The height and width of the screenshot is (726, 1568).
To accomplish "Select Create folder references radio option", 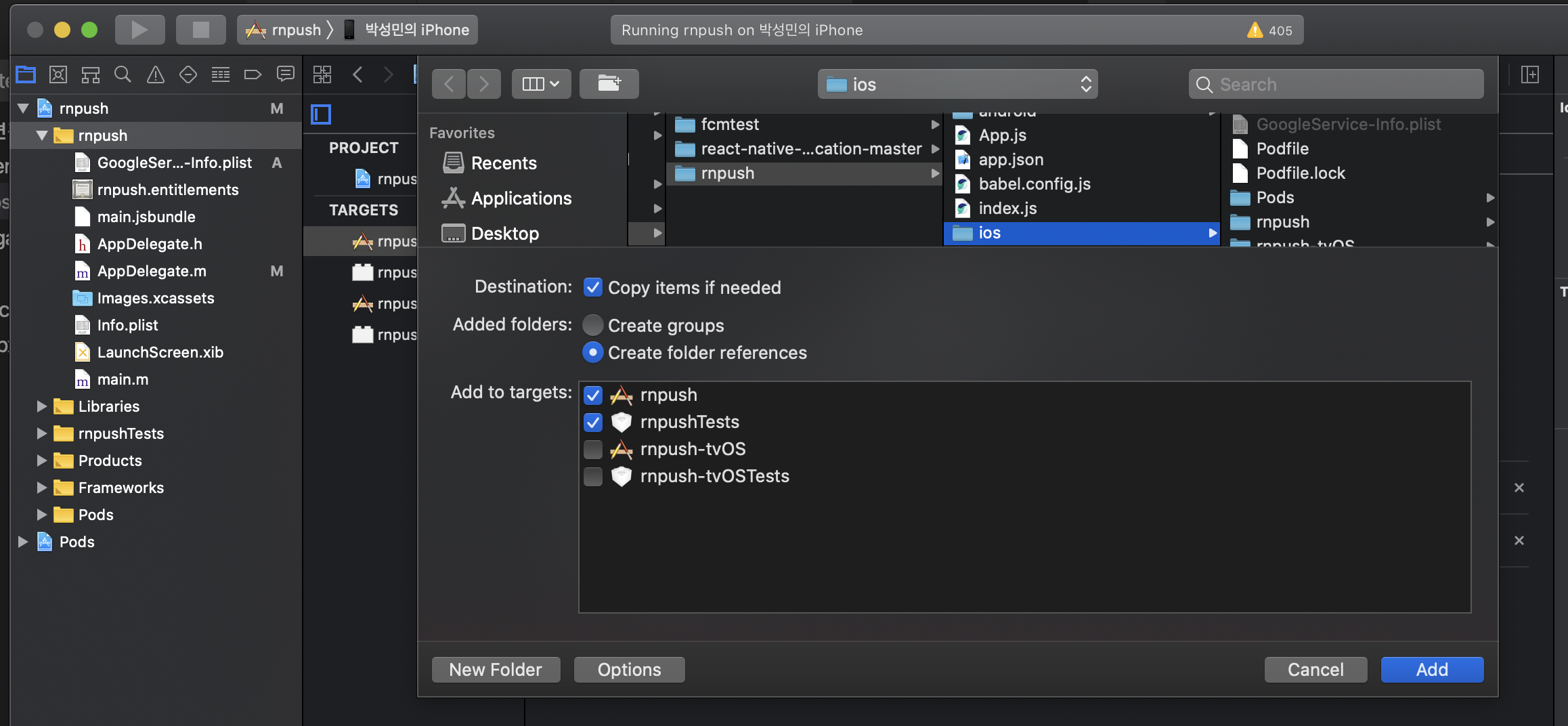I will (x=593, y=352).
